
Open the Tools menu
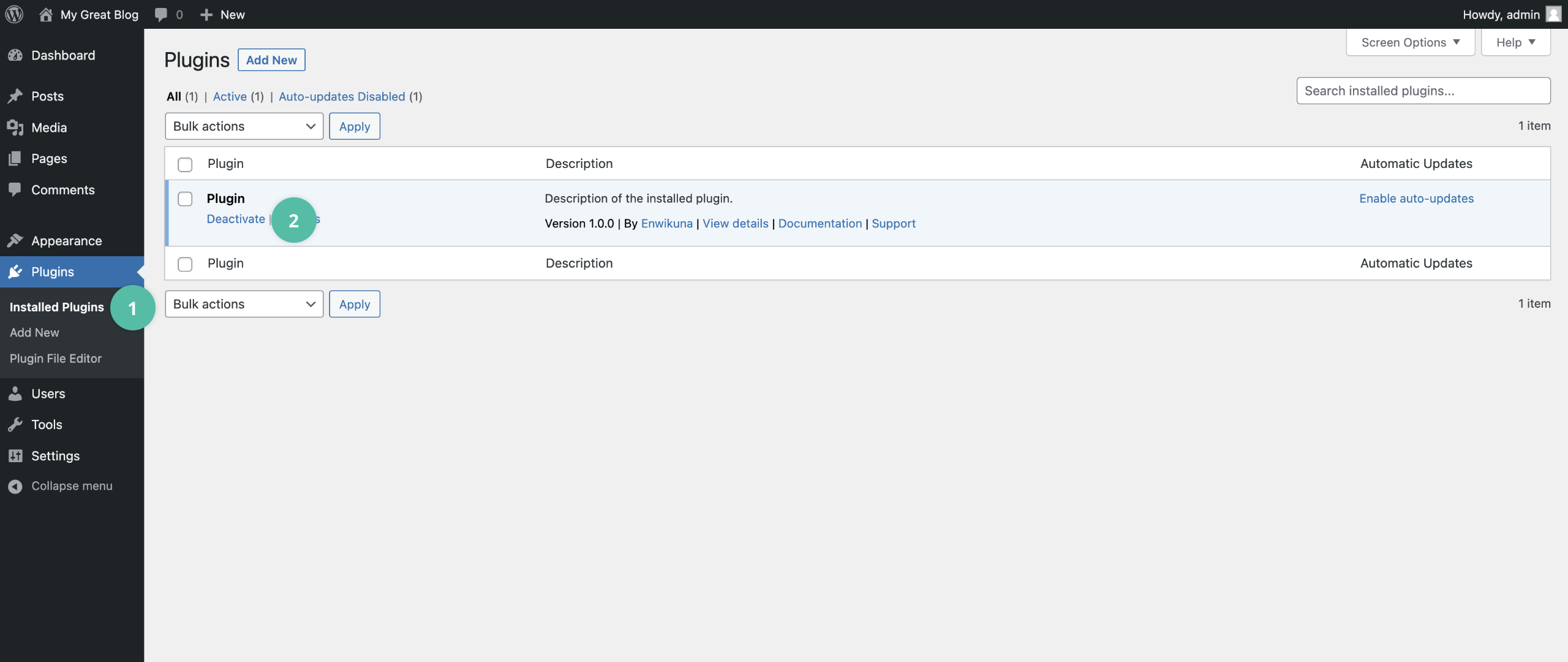pos(47,424)
